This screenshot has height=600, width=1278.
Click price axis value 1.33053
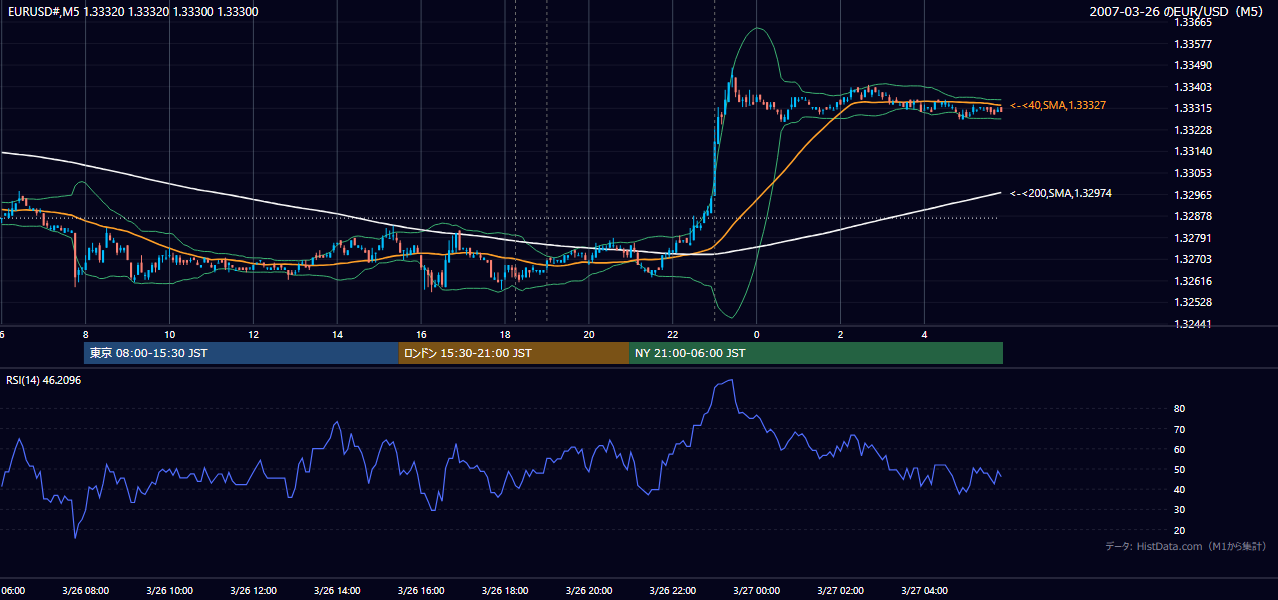click(x=1193, y=173)
